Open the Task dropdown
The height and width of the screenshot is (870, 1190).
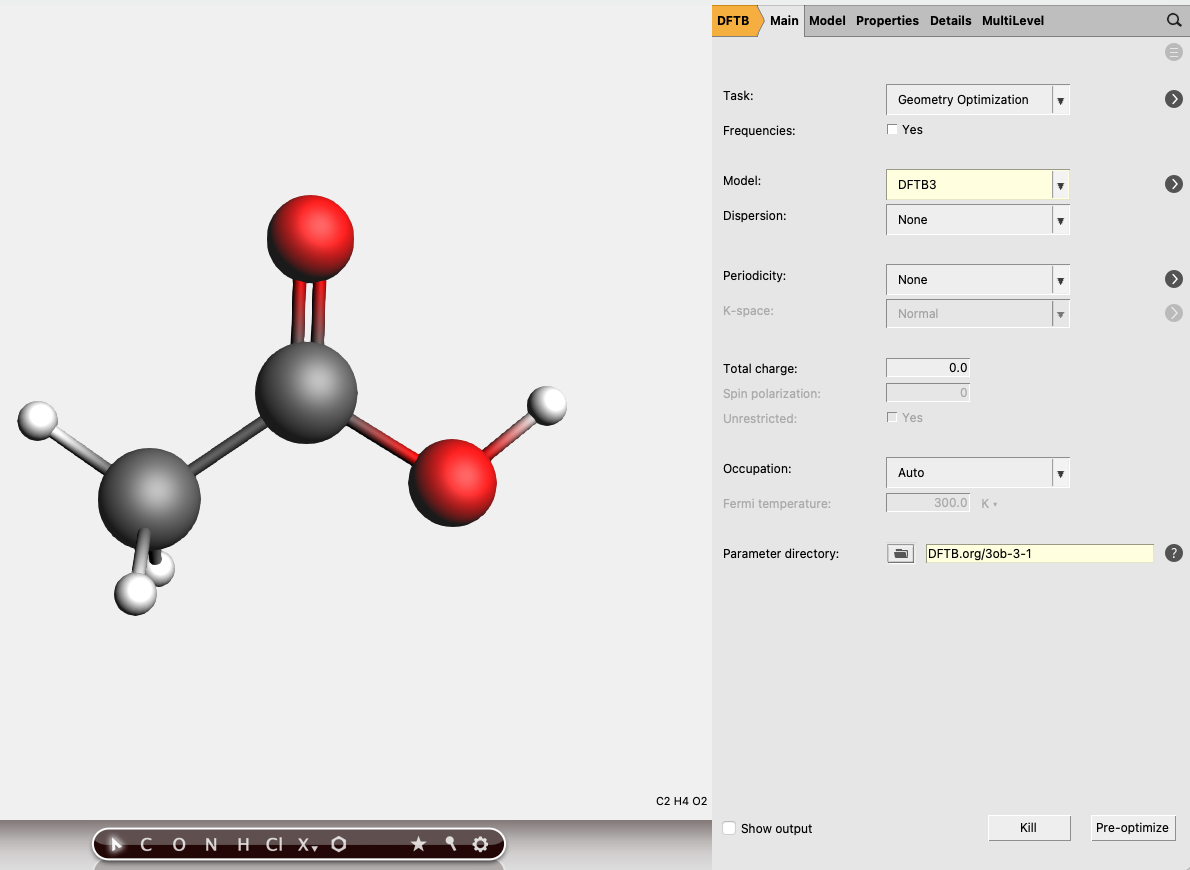point(1060,99)
